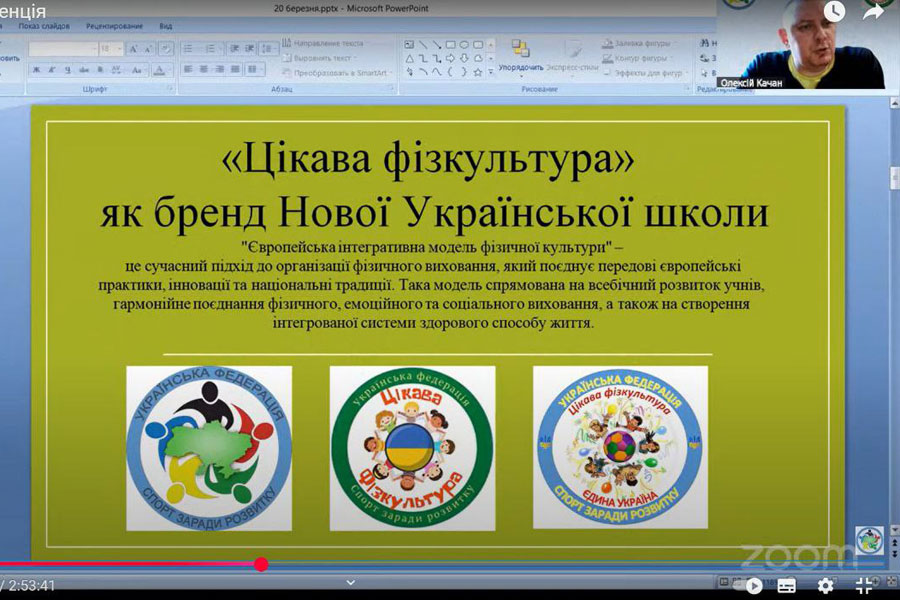This screenshot has width=900, height=600.
Task: Click the Watch Later clock icon
Action: pos(833,12)
